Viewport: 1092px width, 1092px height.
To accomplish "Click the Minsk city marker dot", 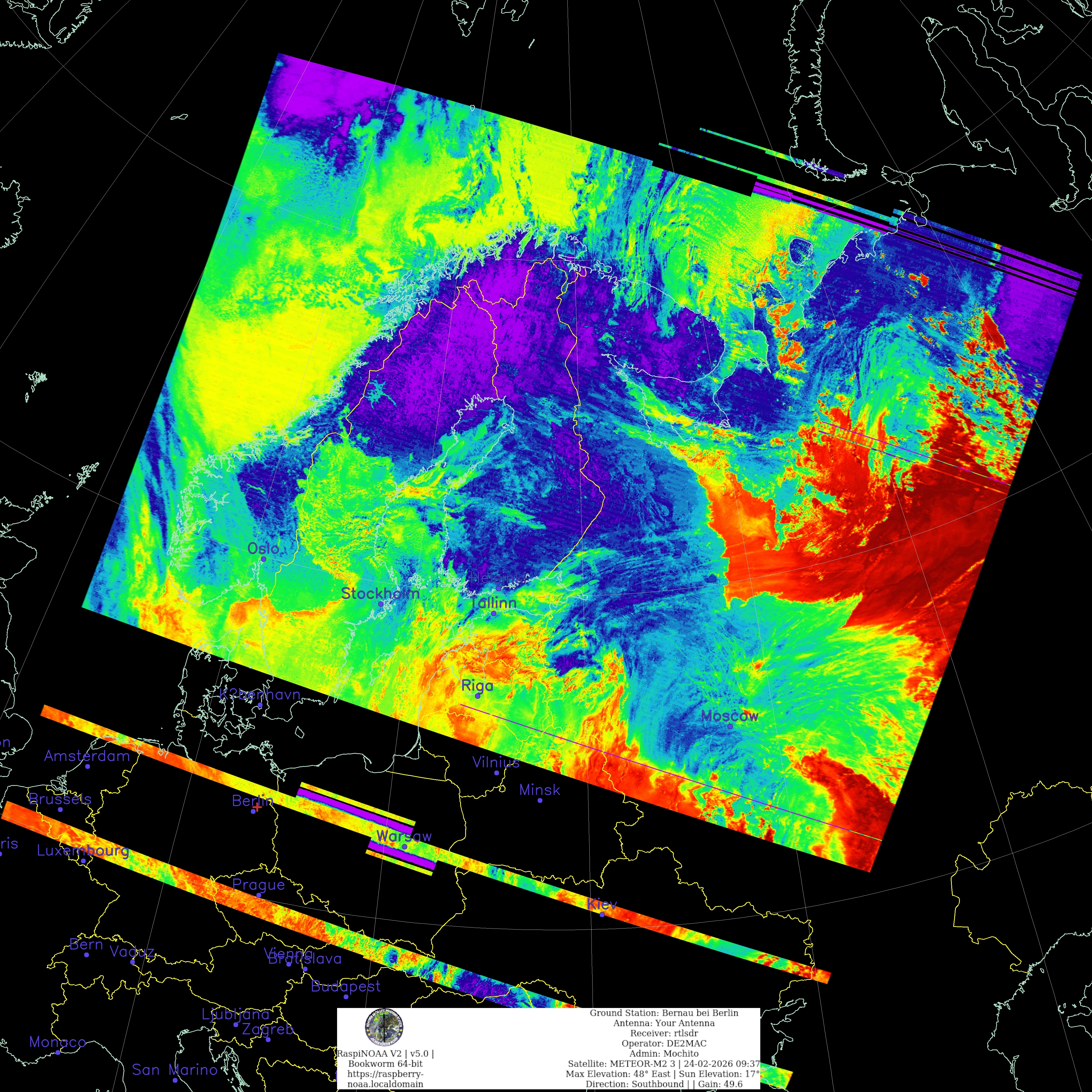I will pyautogui.click(x=540, y=800).
